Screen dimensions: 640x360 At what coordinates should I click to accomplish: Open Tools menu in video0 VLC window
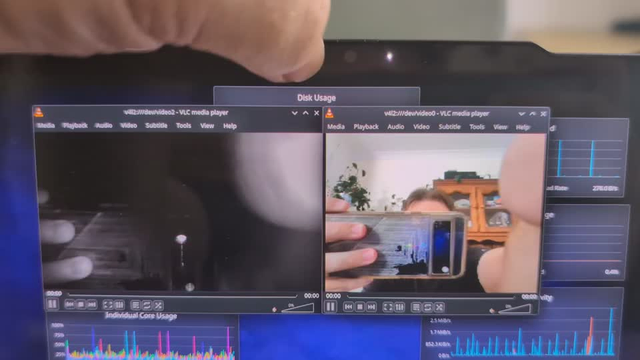[x=477, y=127]
